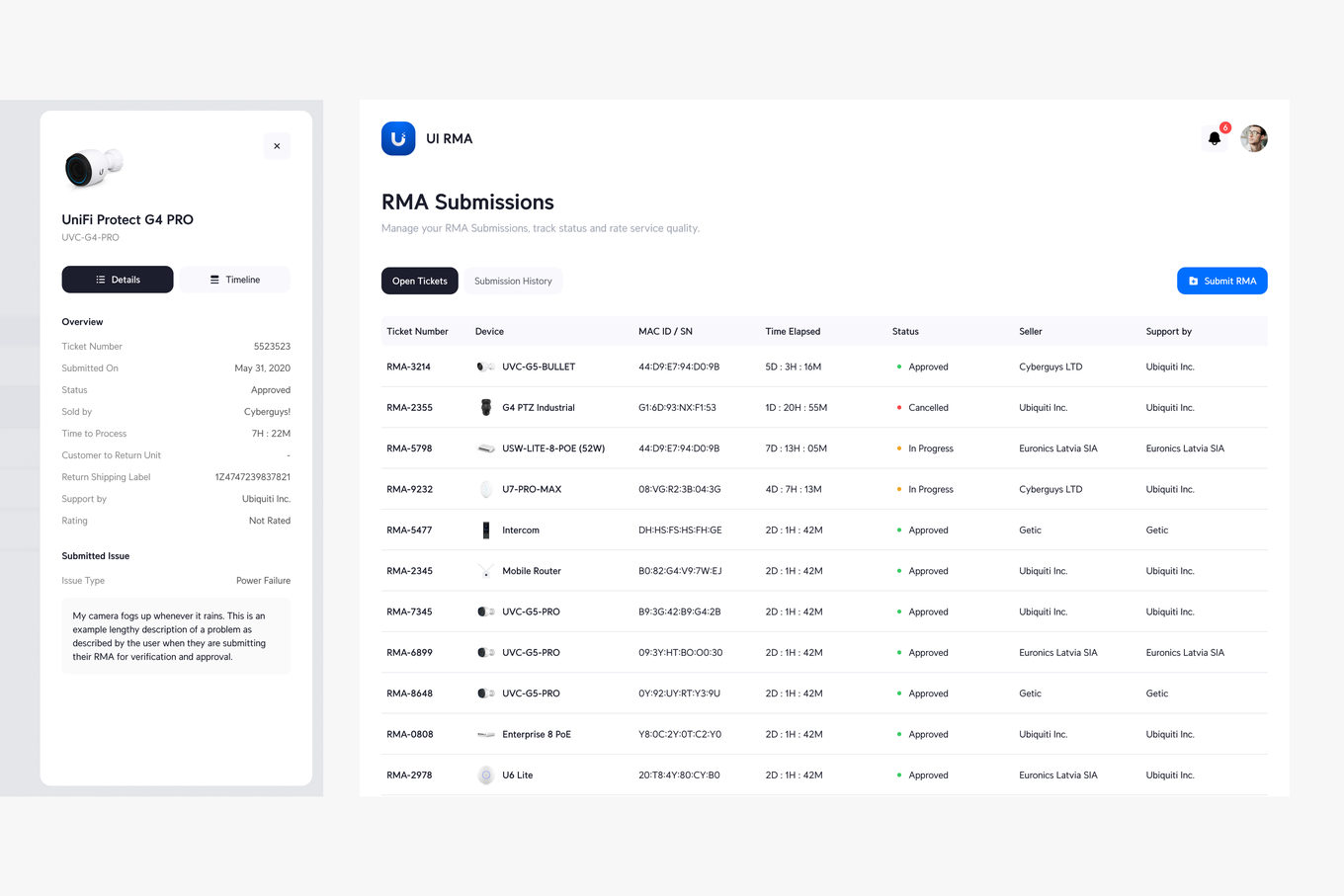Screen dimensions: 1344x896
Task: Click the USW-LITE-8-POE switch icon
Action: pyautogui.click(x=485, y=448)
